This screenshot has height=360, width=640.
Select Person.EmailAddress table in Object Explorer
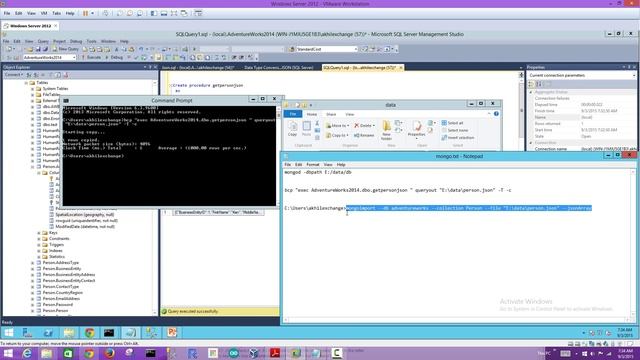[x=61, y=299]
